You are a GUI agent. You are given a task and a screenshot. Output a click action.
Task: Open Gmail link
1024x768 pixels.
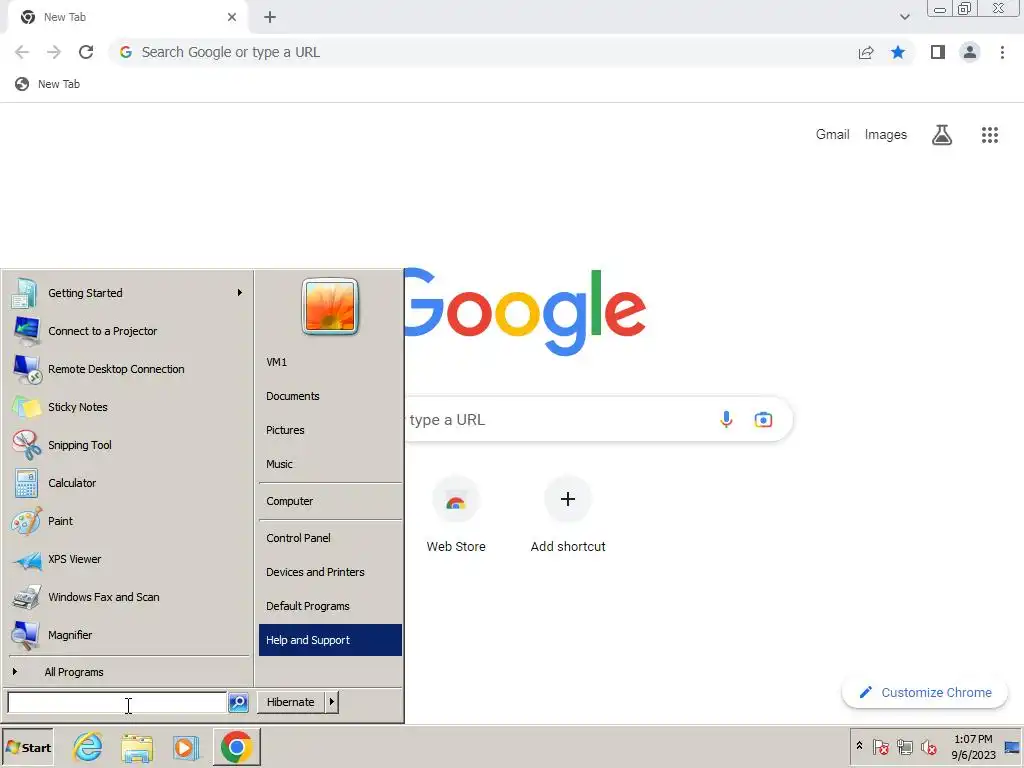coord(833,135)
